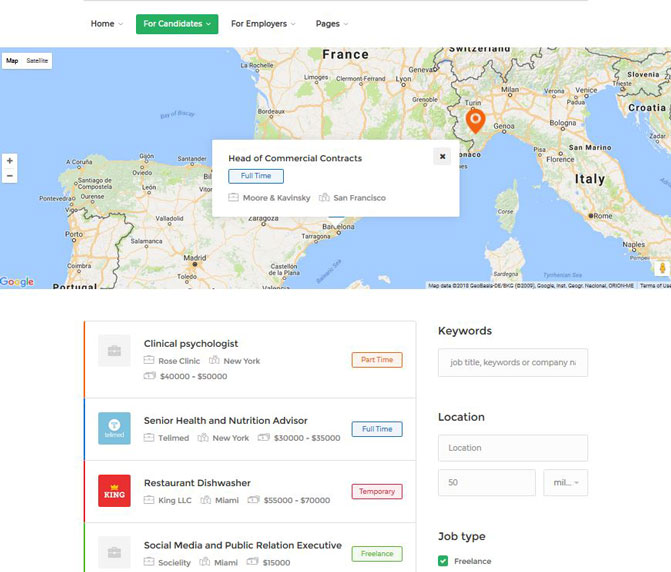Zoom out the map with minus button
The image size is (671, 572).
(x=9, y=175)
